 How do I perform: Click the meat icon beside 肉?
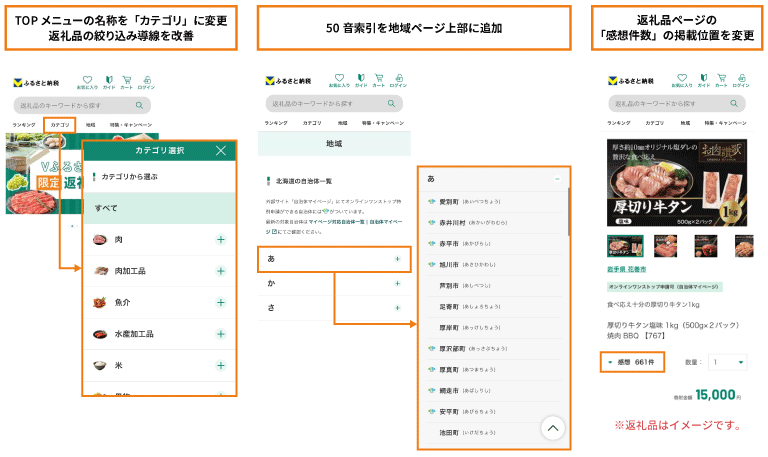pos(100,240)
